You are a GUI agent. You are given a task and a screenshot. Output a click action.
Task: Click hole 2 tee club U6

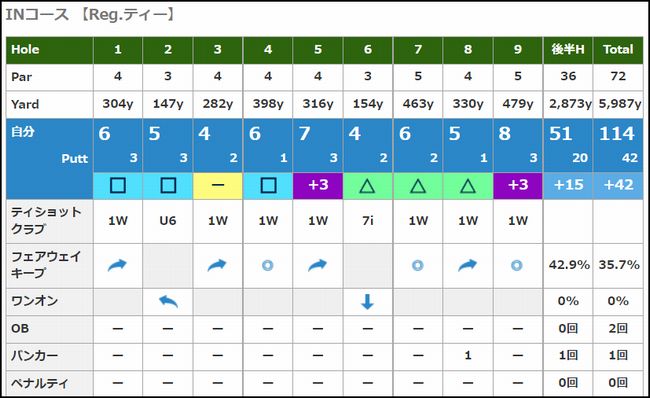tap(168, 221)
